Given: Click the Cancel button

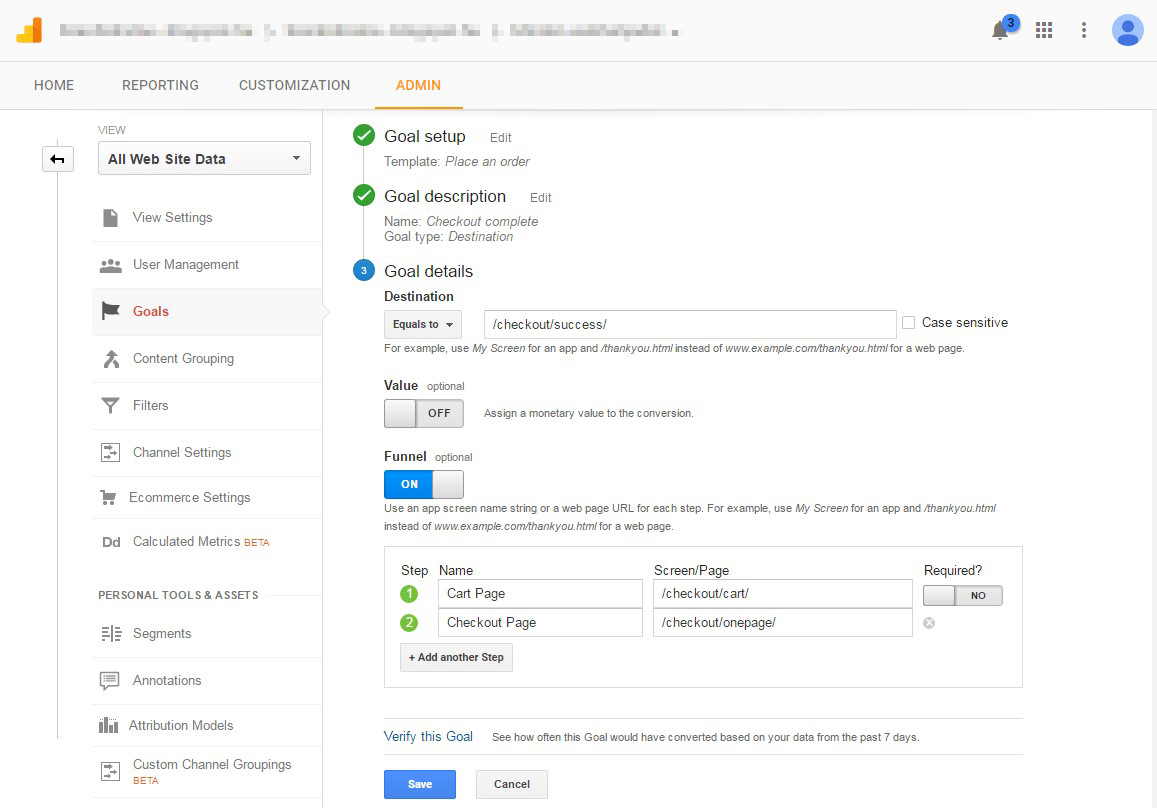Looking at the screenshot, I should click(x=511, y=784).
